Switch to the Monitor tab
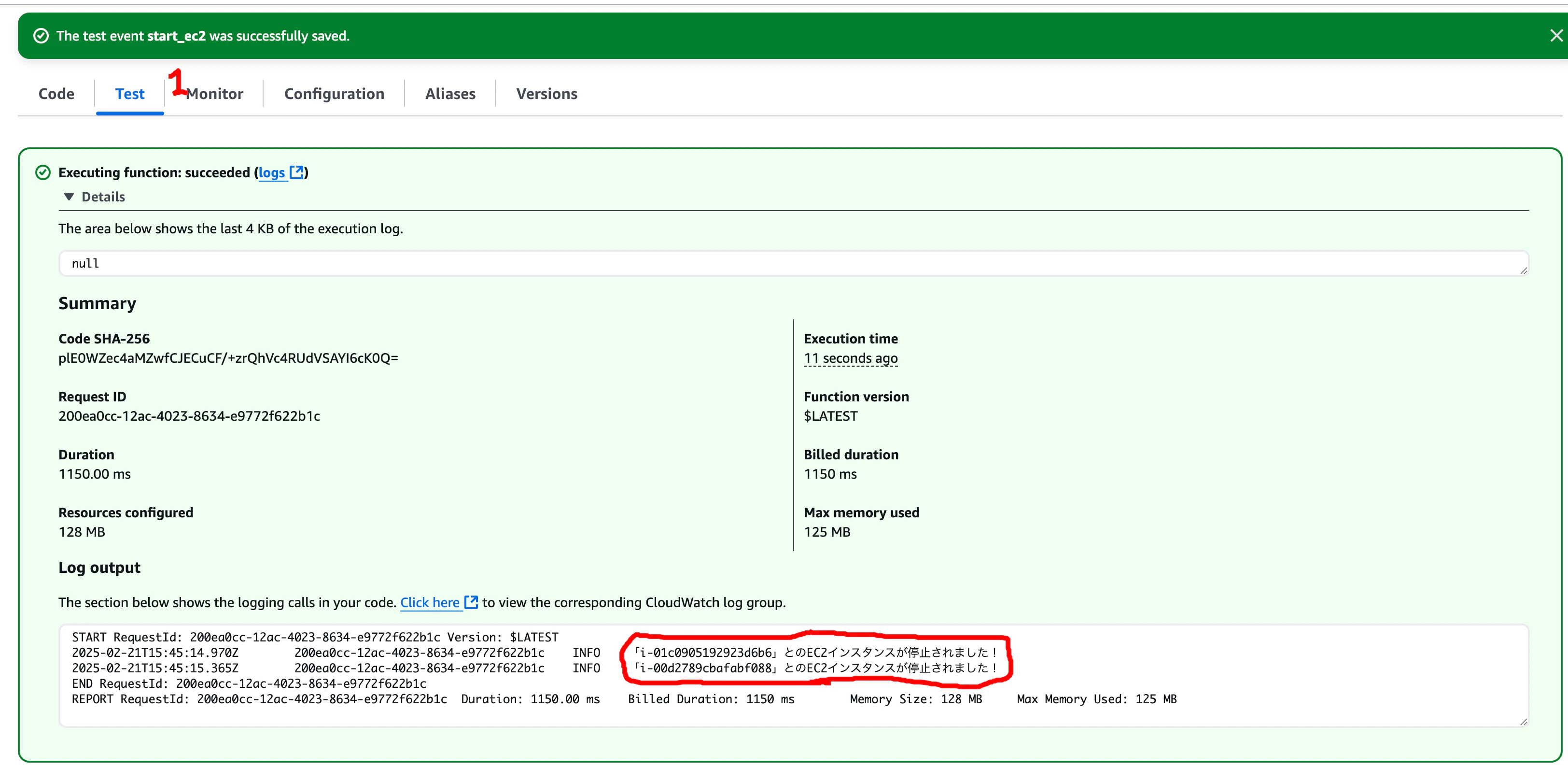This screenshot has width=1568, height=768. tap(214, 94)
